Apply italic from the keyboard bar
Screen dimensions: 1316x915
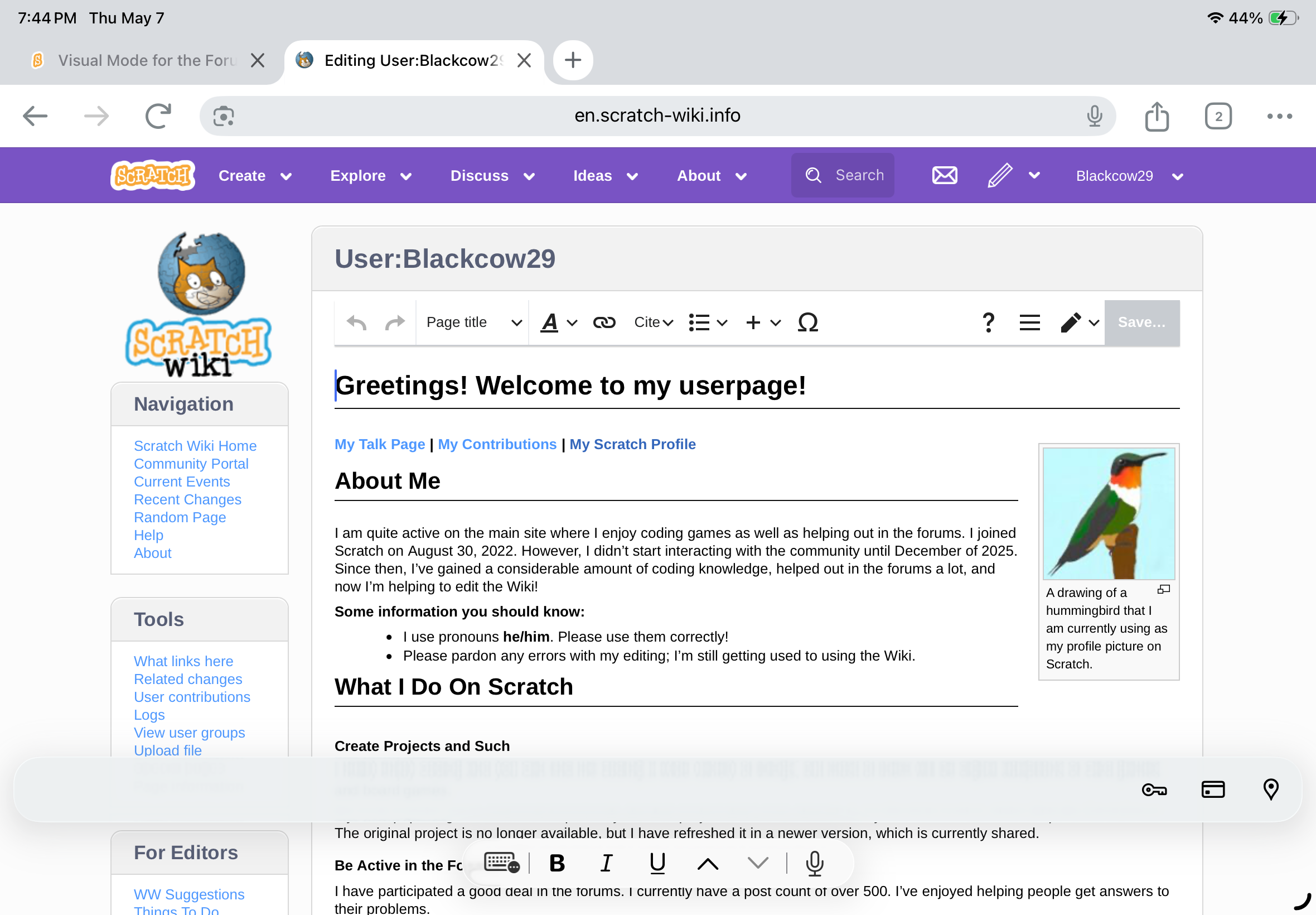[607, 863]
